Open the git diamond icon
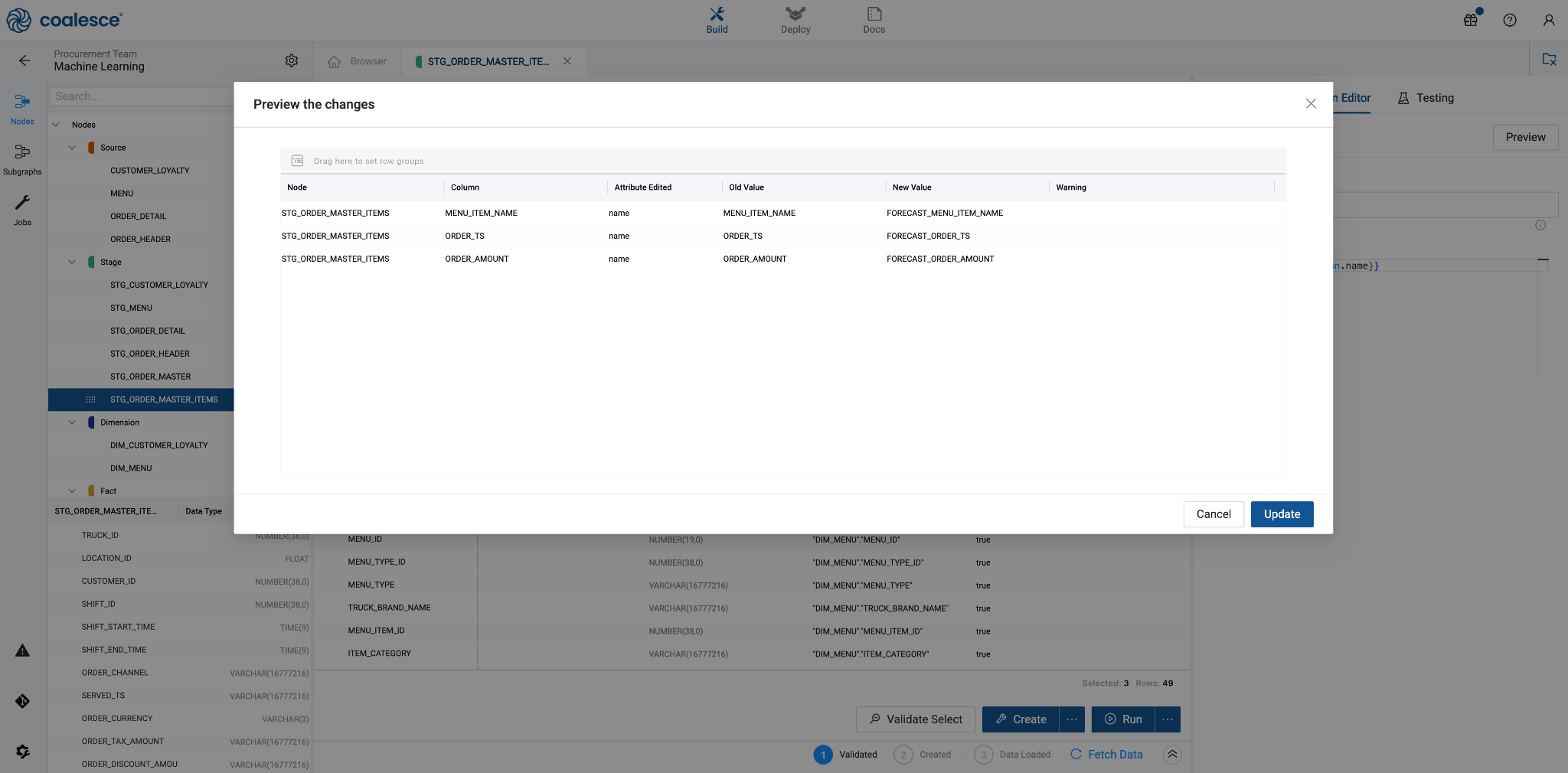 (22, 701)
